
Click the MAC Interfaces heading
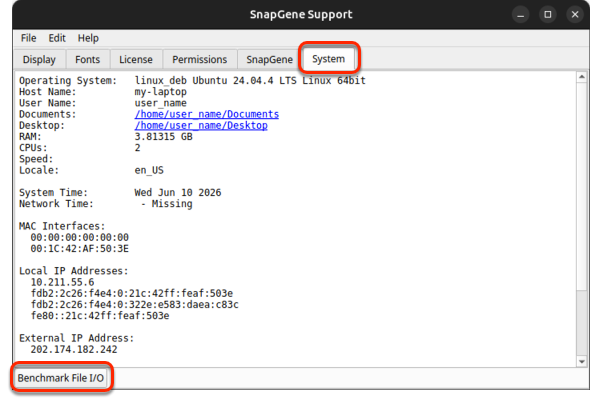62,226
